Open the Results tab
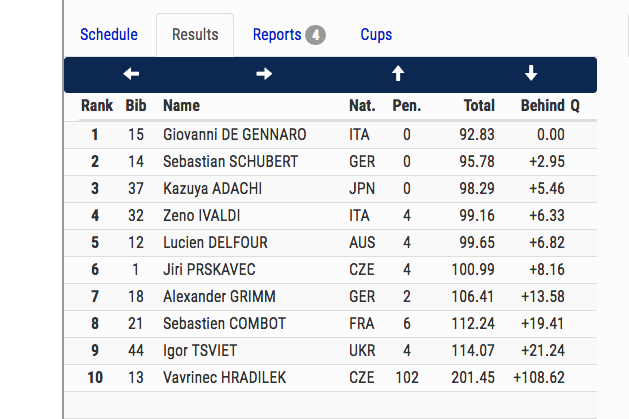 pyautogui.click(x=195, y=35)
